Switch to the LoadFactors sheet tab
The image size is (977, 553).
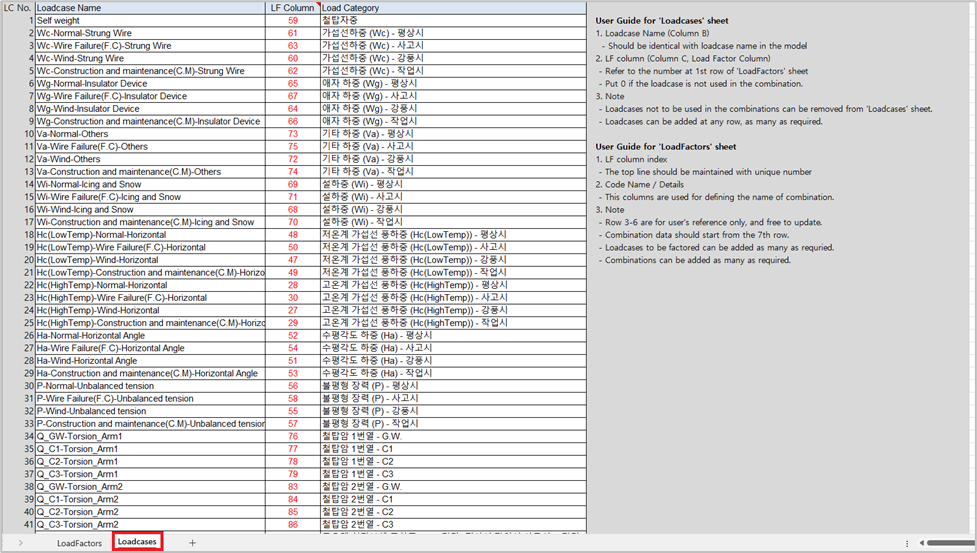pyautogui.click(x=79, y=543)
